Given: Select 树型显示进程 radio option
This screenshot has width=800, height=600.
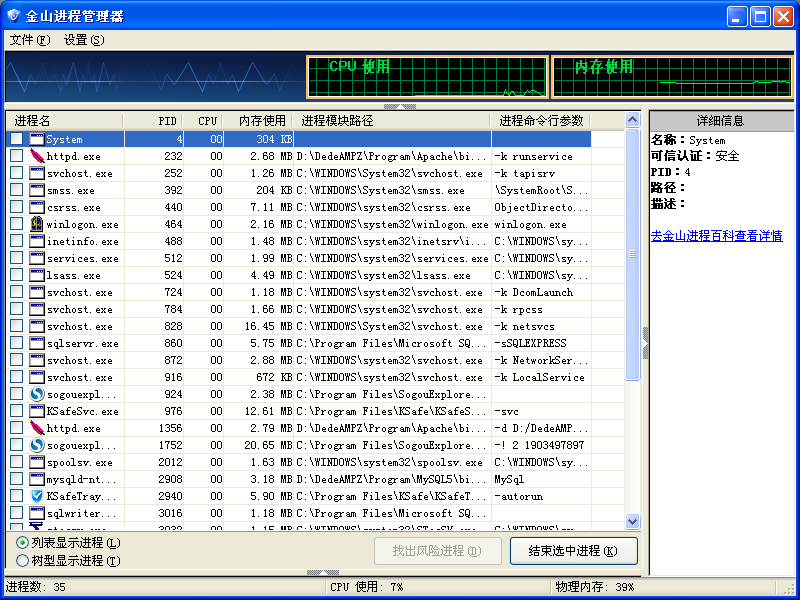Looking at the screenshot, I should 22,561.
